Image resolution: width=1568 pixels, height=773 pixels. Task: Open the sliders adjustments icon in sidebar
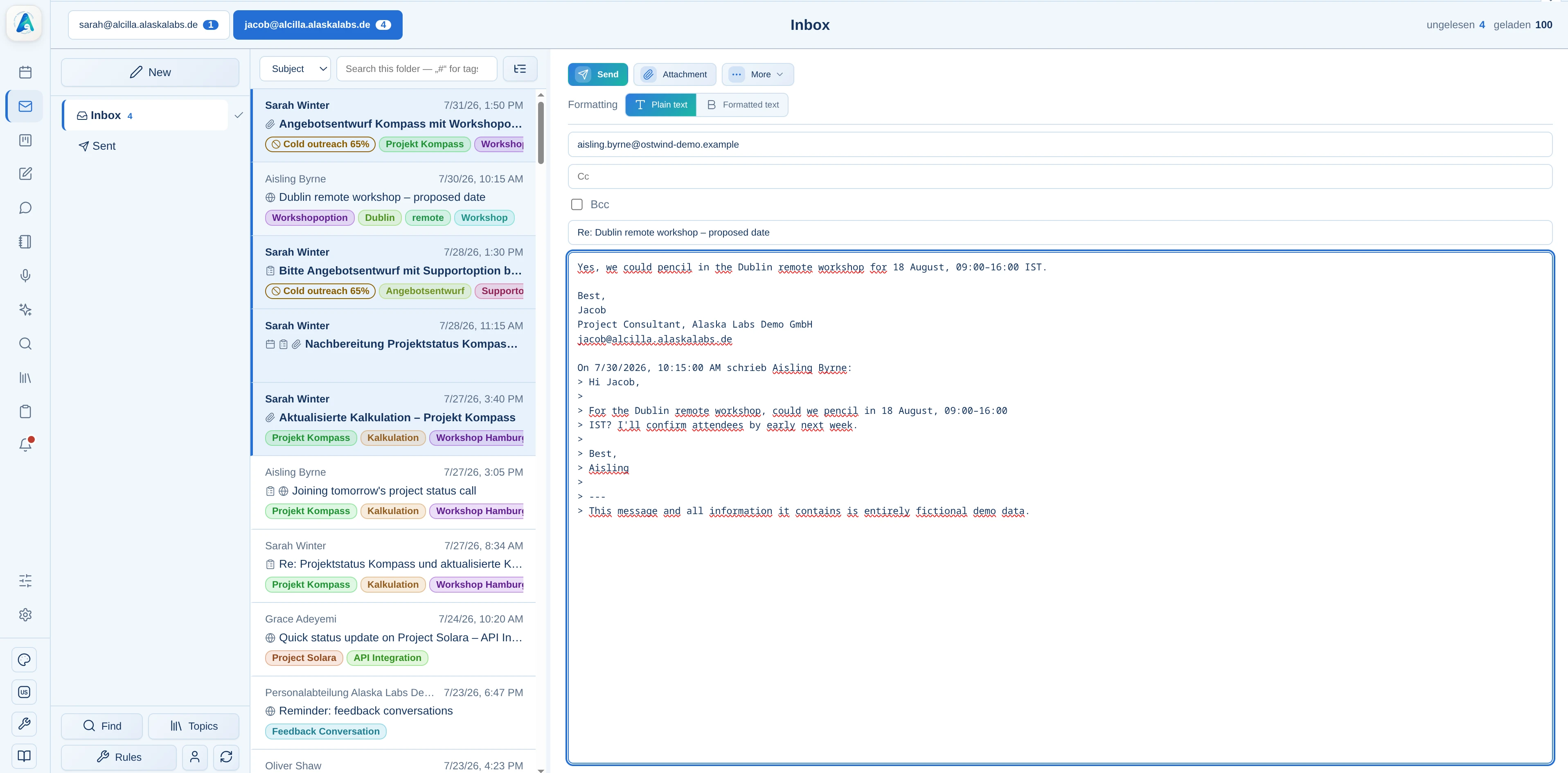[x=25, y=581]
